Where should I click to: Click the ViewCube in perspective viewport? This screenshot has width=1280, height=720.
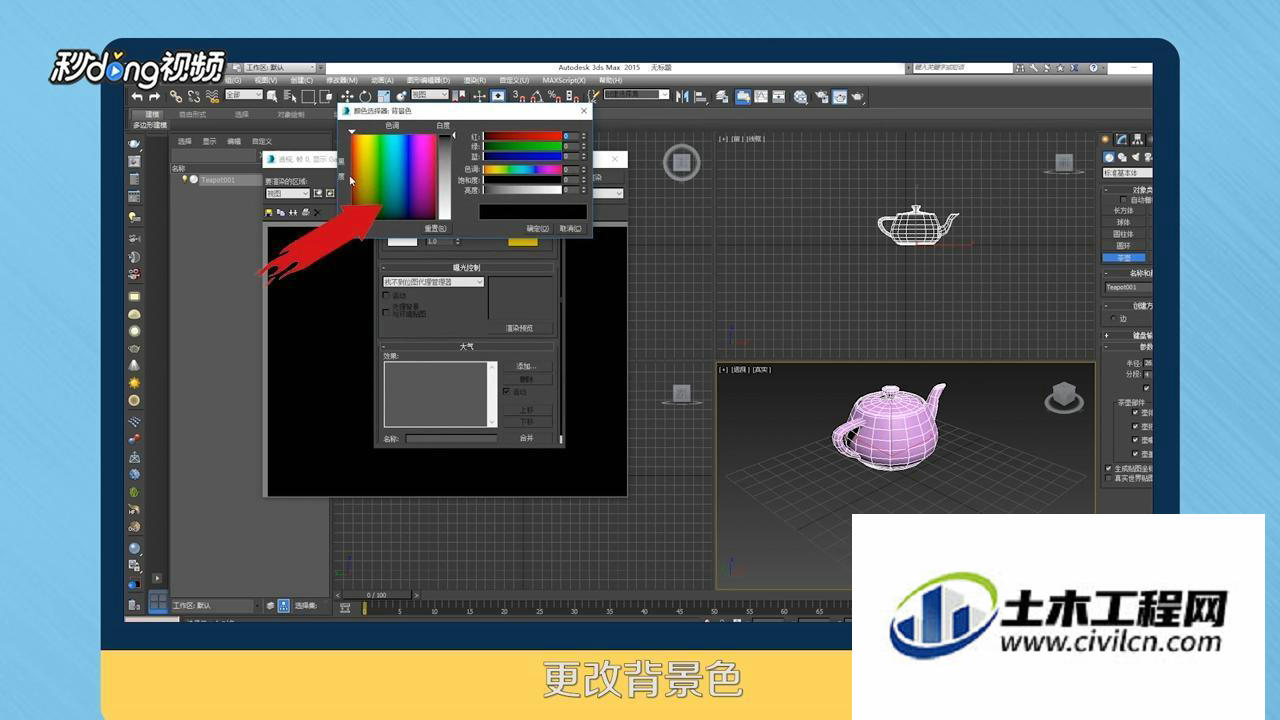point(1064,398)
